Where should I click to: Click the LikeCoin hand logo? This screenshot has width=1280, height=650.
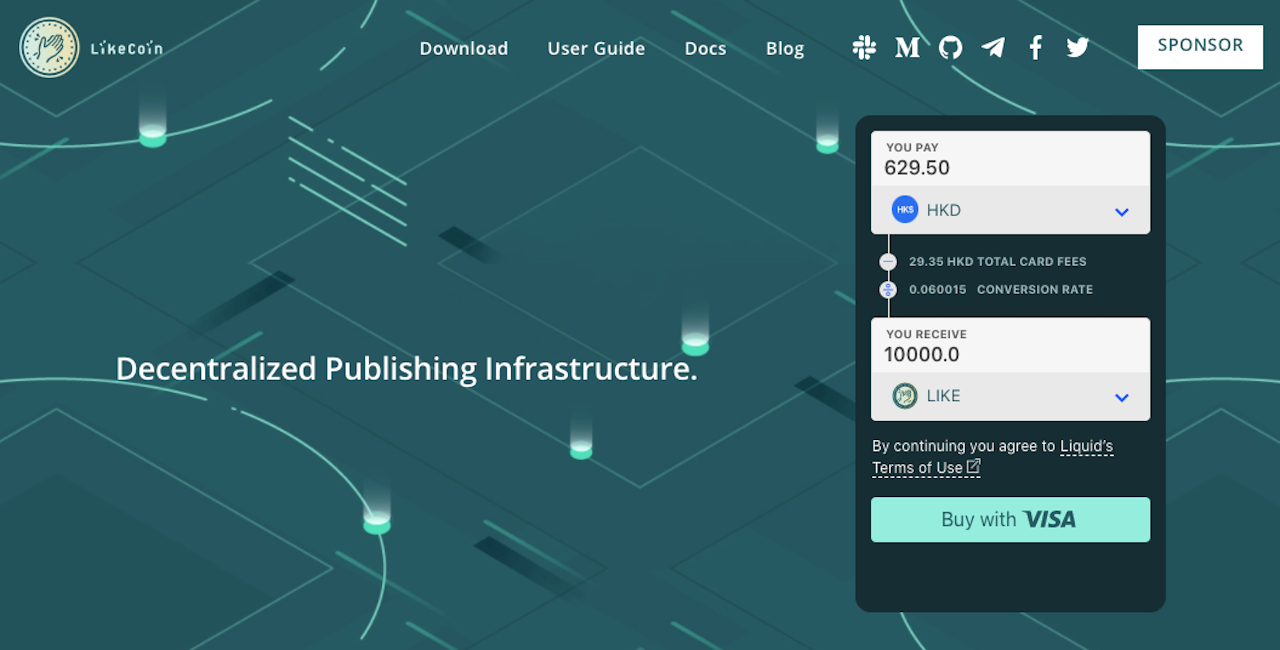[49, 47]
